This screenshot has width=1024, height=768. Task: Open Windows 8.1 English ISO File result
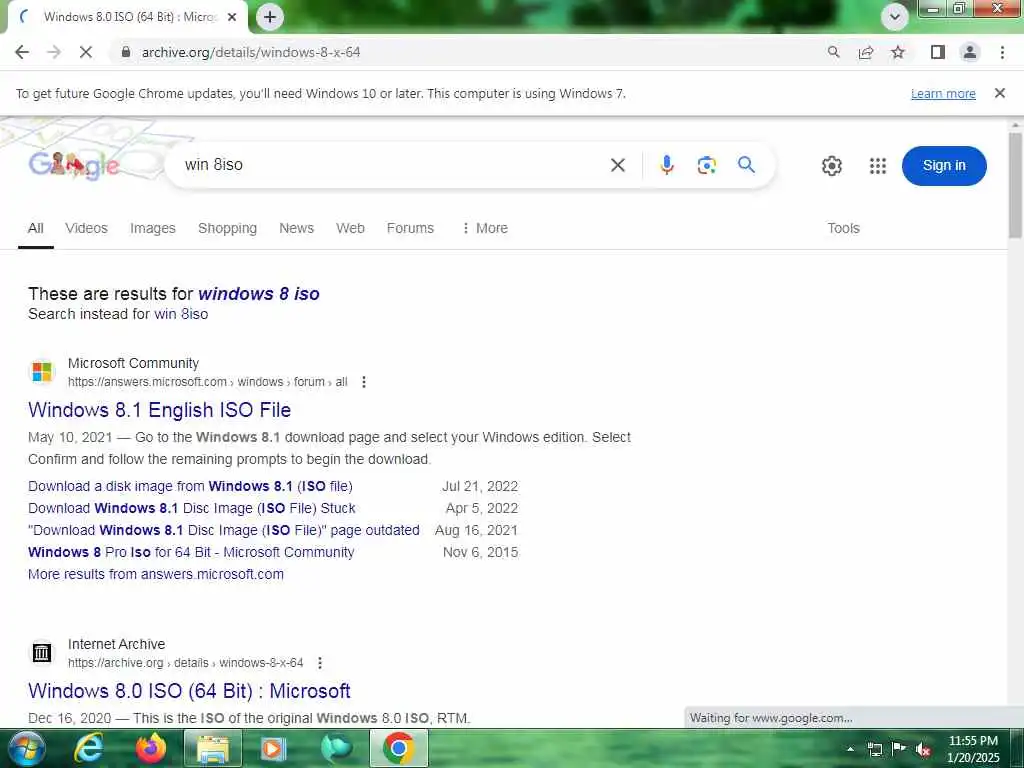pos(159,410)
